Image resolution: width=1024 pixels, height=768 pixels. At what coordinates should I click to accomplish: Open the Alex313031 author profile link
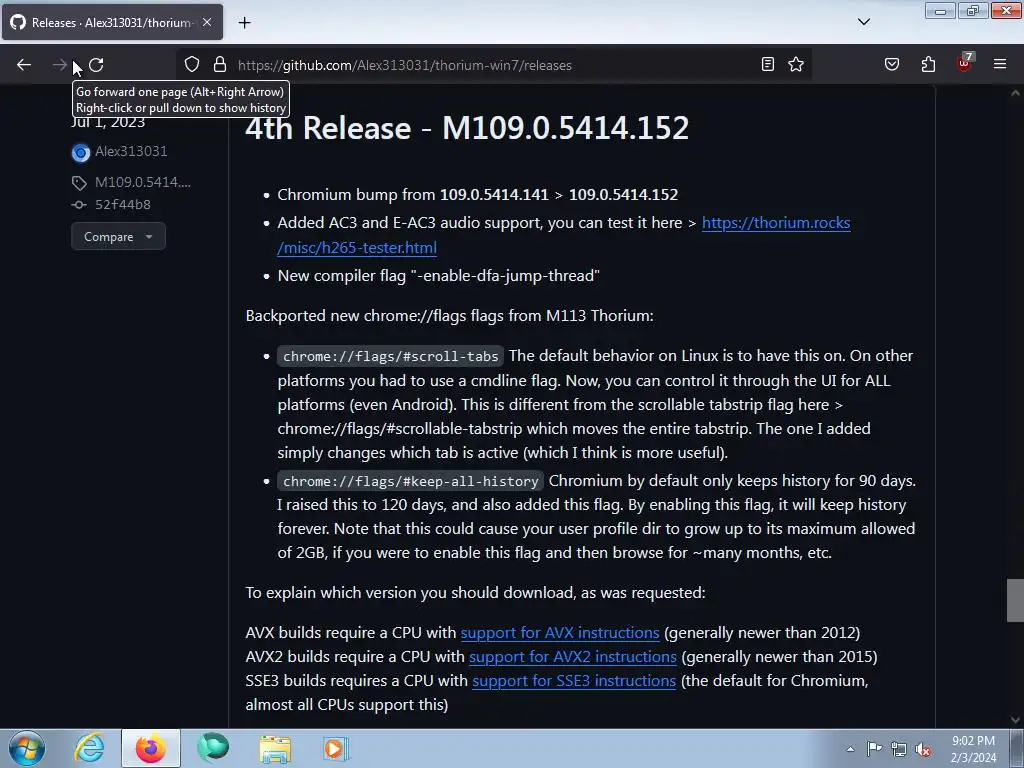[x=131, y=152]
